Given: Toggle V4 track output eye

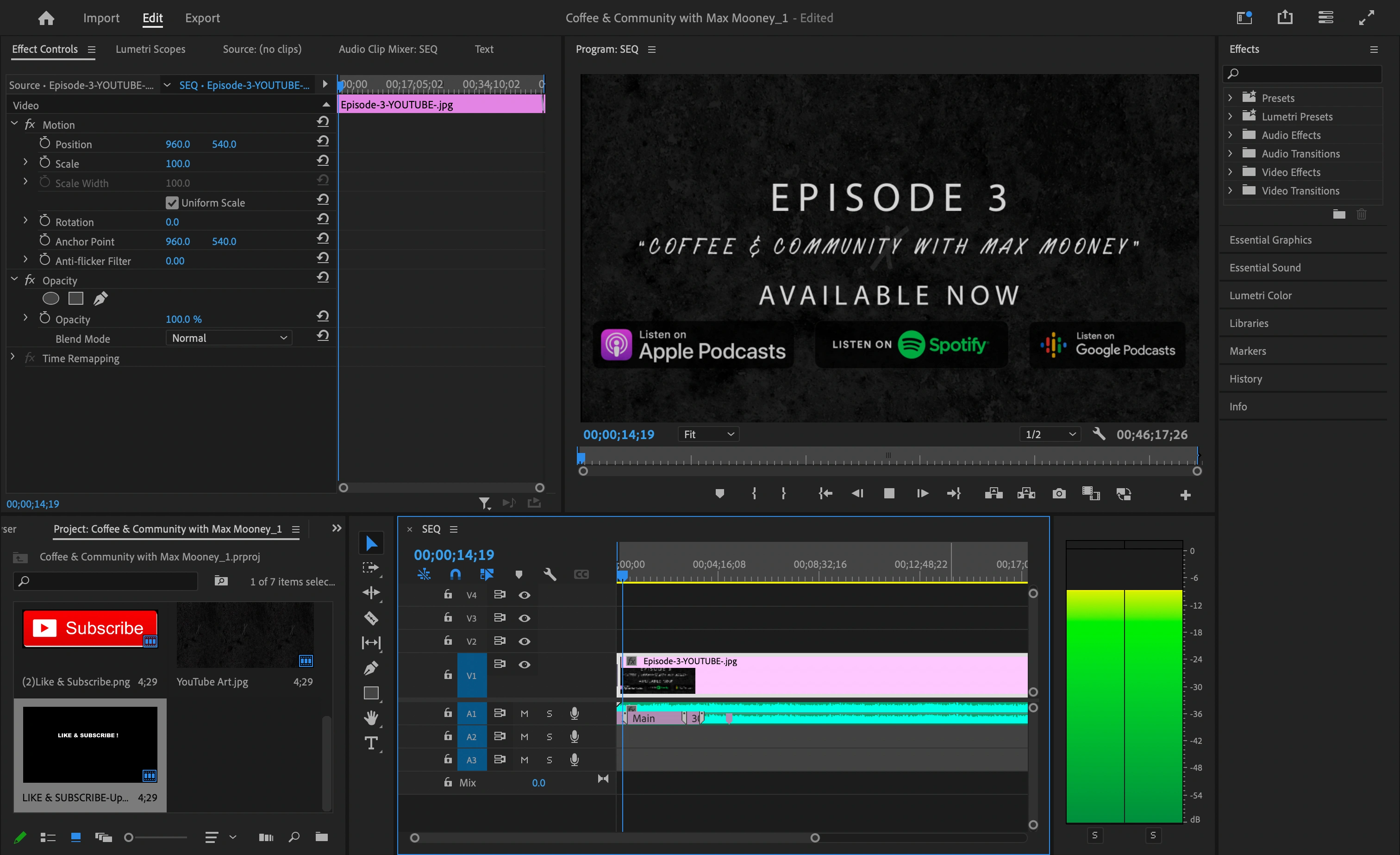Looking at the screenshot, I should click(x=525, y=595).
